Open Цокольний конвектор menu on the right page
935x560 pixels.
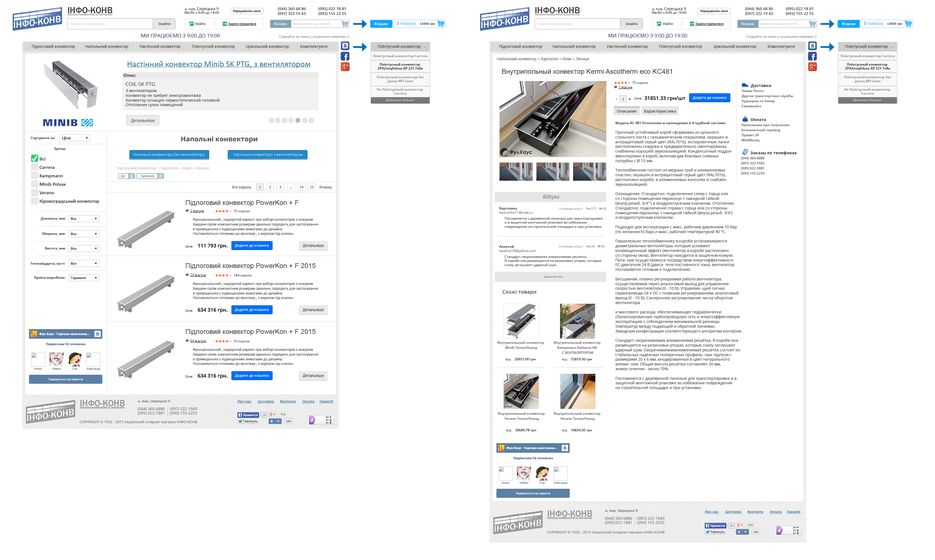coord(735,46)
